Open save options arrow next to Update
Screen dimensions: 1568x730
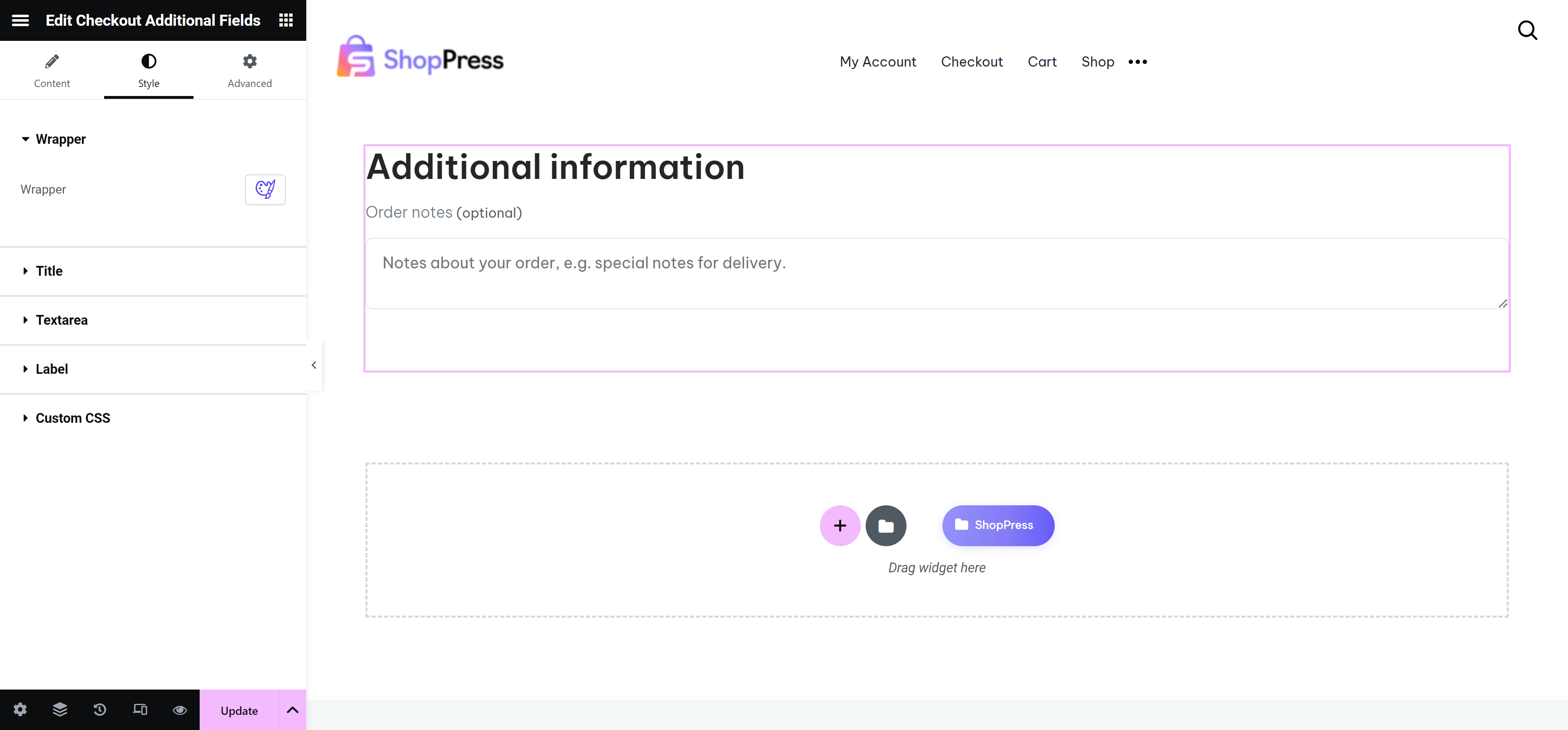[293, 709]
